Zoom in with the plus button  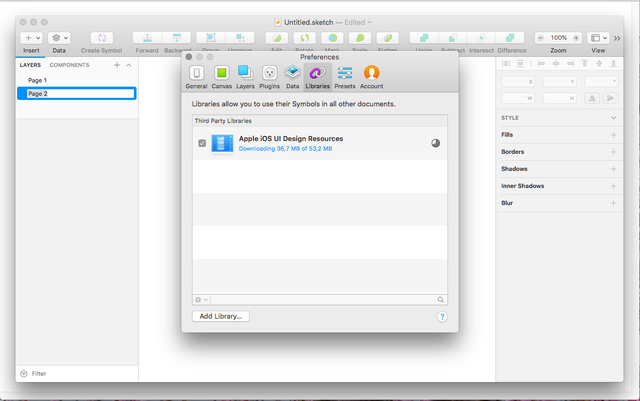click(x=576, y=38)
